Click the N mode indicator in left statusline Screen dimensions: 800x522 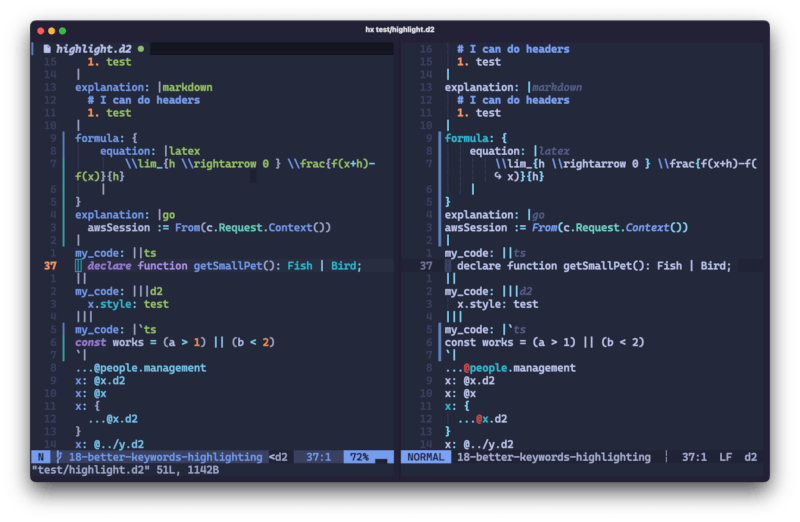(x=42, y=457)
